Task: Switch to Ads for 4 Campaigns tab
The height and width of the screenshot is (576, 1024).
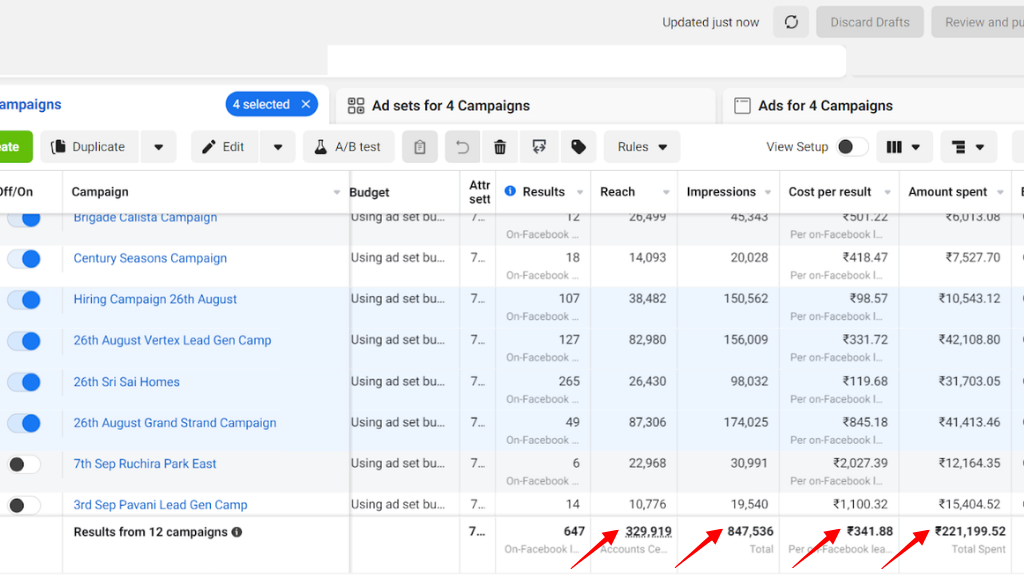Action: point(873,106)
